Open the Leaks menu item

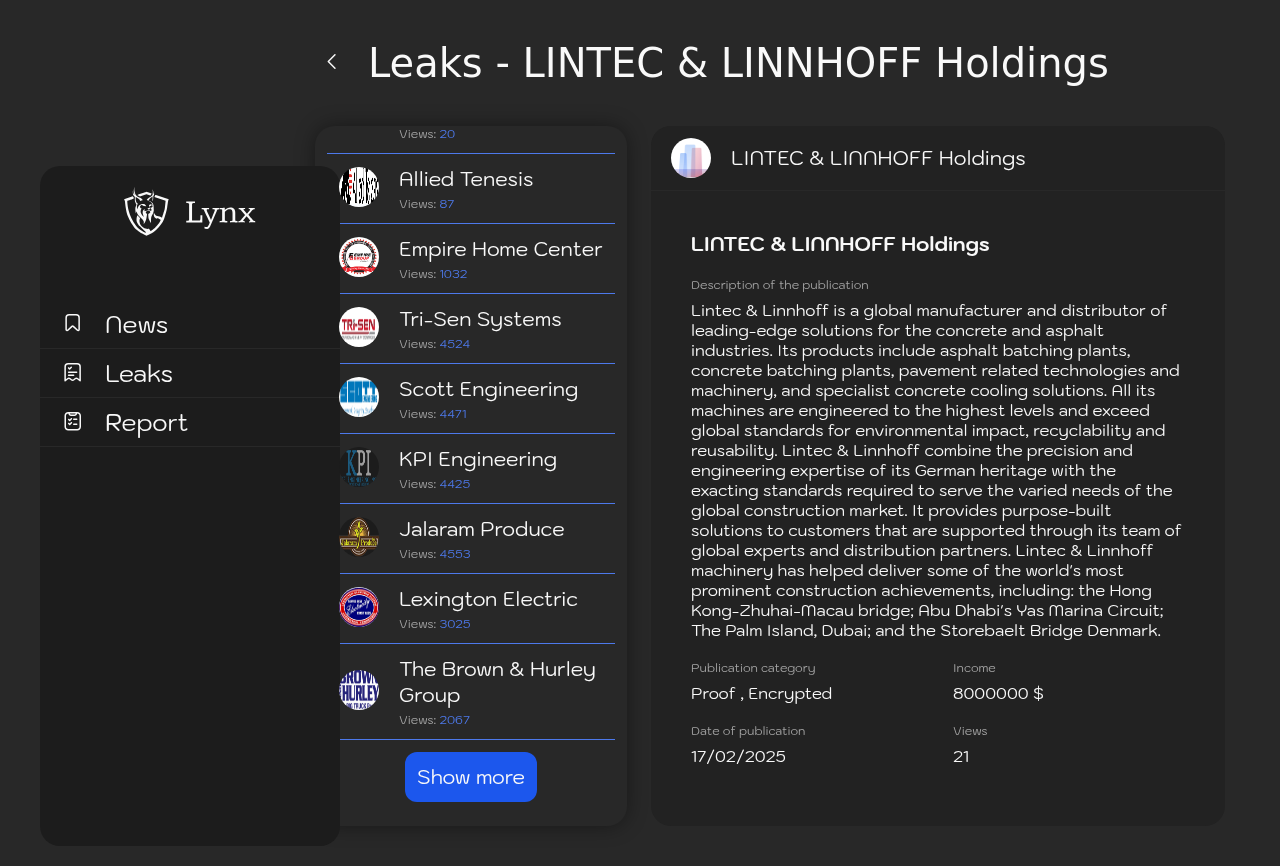pyautogui.click(x=190, y=373)
